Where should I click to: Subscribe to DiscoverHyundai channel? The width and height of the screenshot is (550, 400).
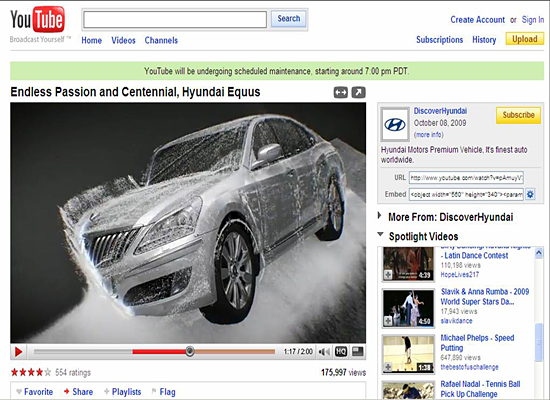coord(518,115)
